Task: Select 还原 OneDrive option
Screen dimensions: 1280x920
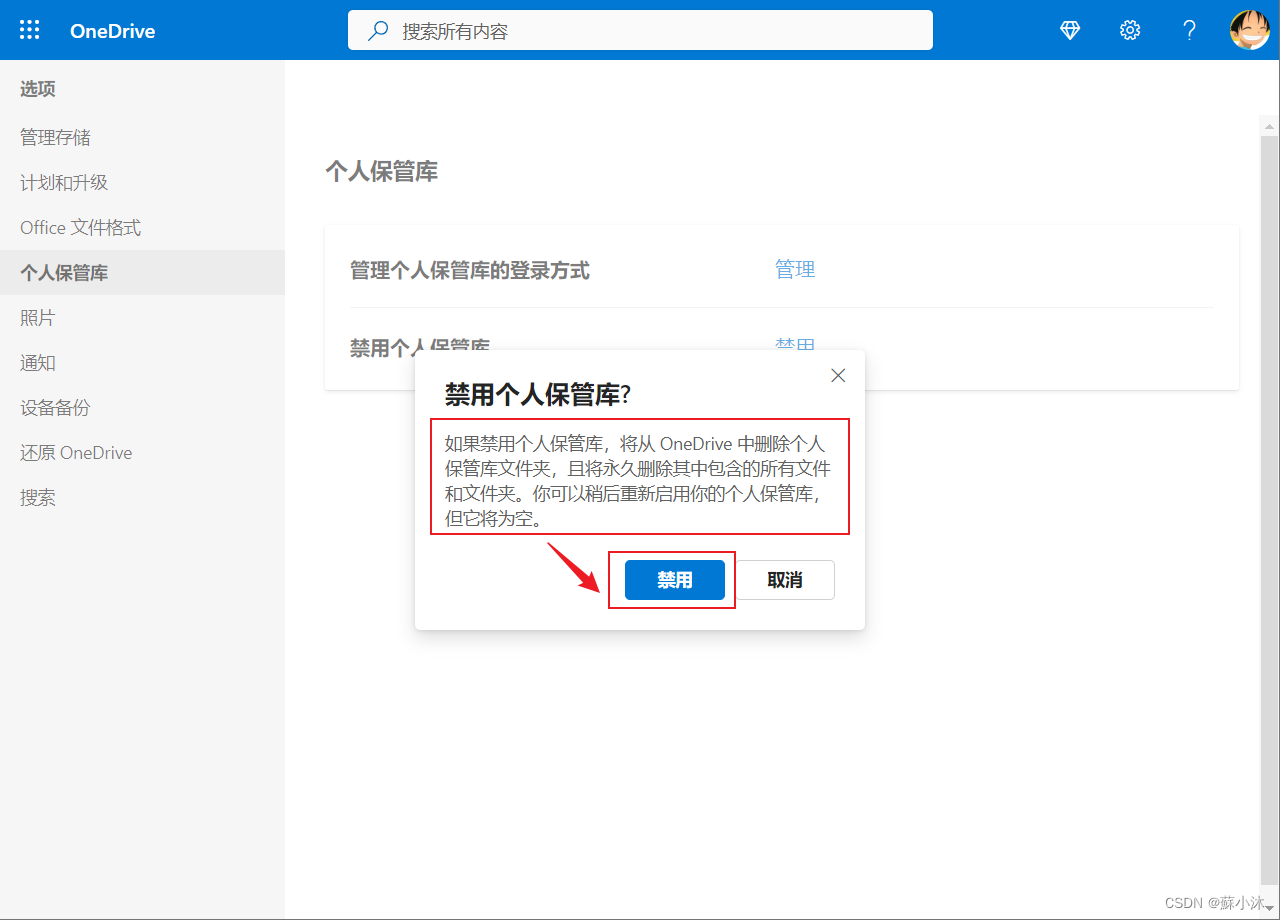Action: (142, 452)
